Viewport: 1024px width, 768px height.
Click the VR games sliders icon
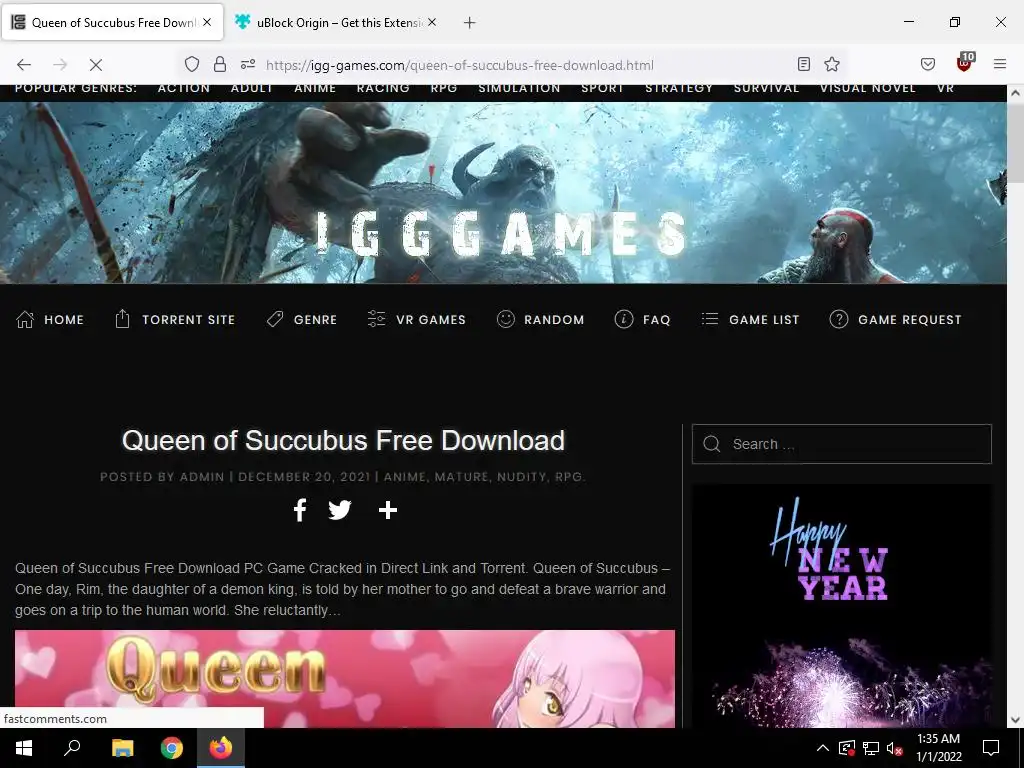(x=376, y=319)
